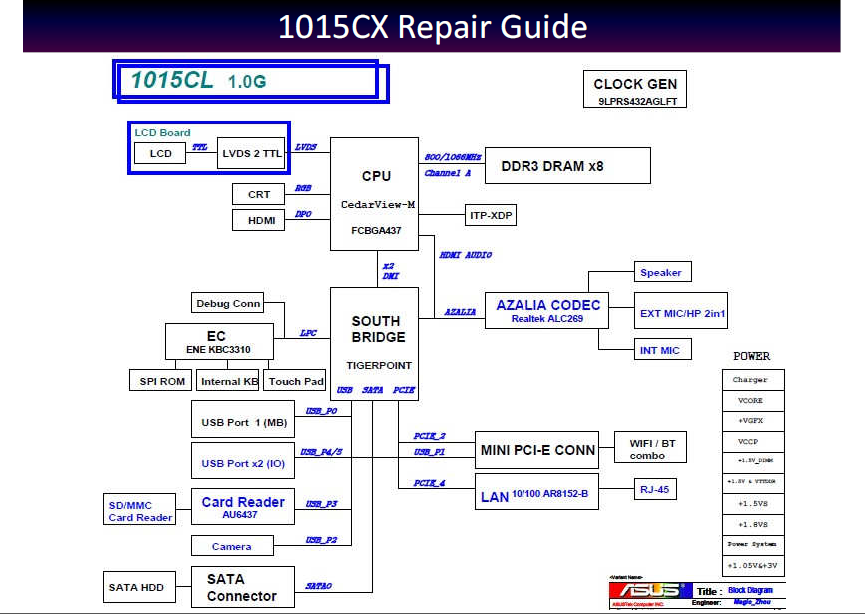Select the 'Power System' entry
This screenshot has width=865, height=614.
[x=753, y=545]
